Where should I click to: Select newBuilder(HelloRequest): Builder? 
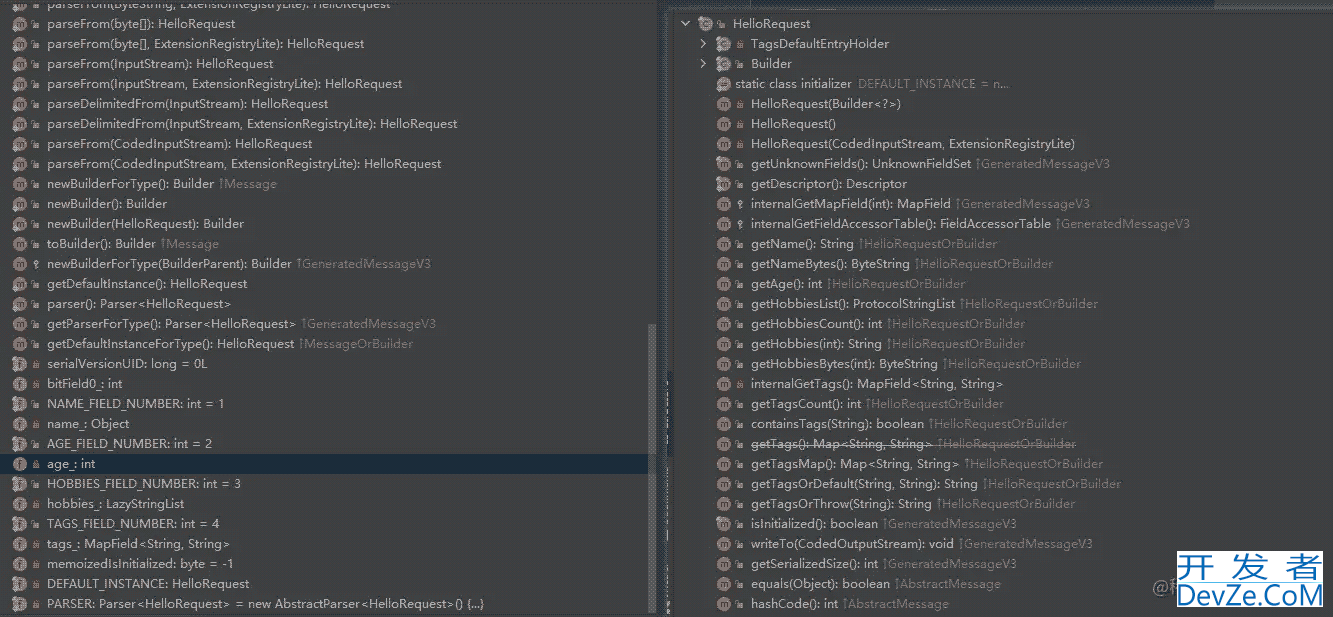[145, 223]
